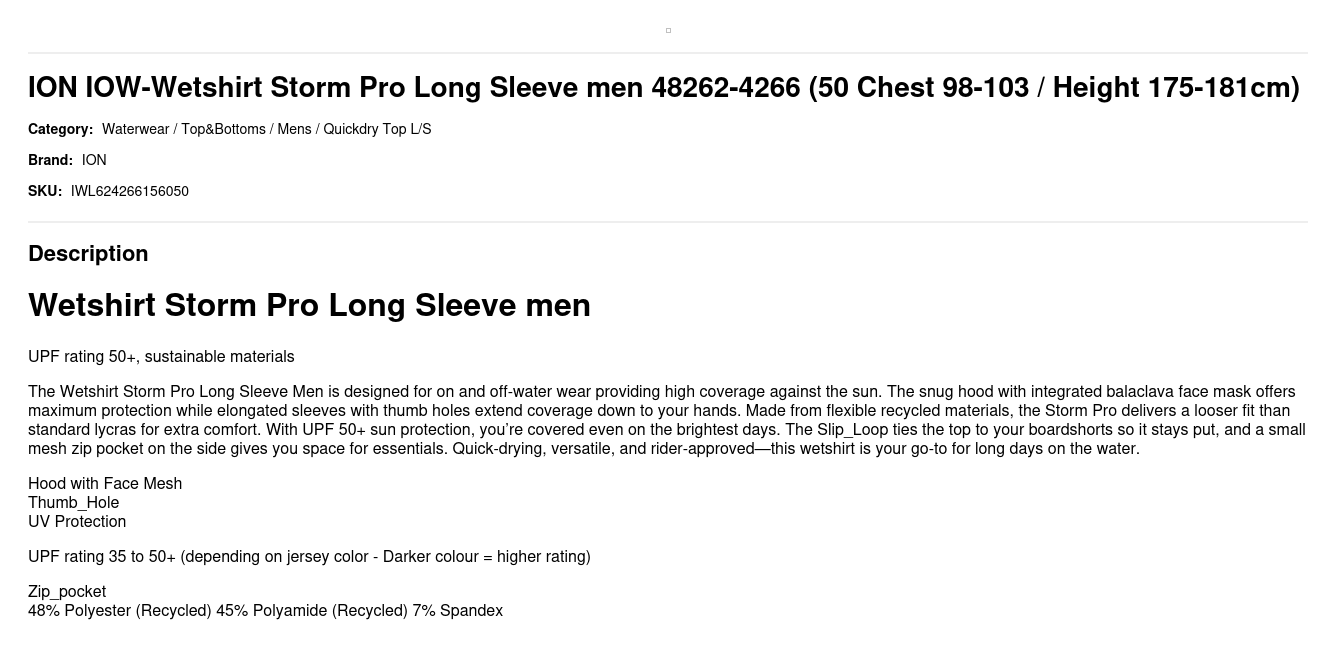Click the Thumb_Hole feature line
The width and height of the screenshot is (1328, 669).
coord(73,503)
